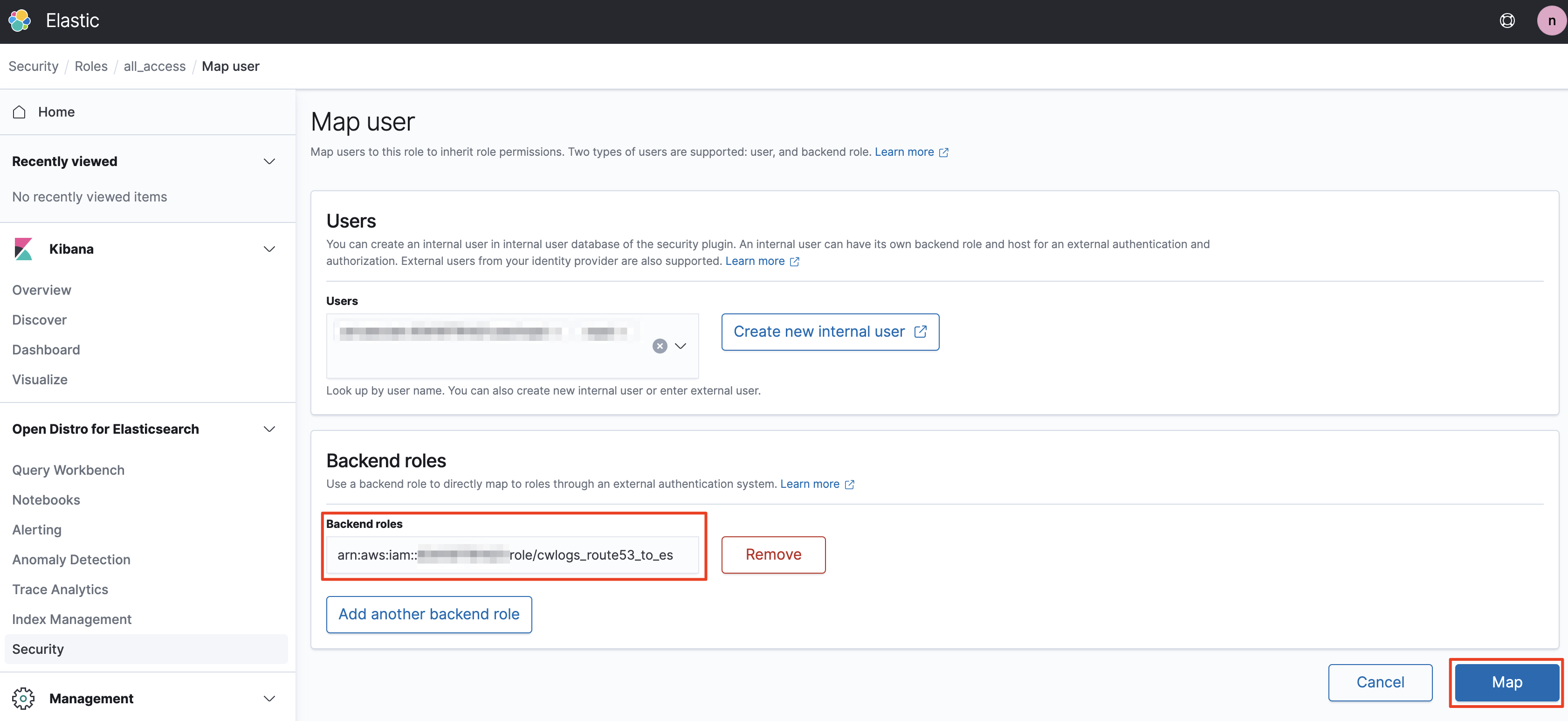
Task: Click the Backend roles ARN input field
Action: pos(512,555)
